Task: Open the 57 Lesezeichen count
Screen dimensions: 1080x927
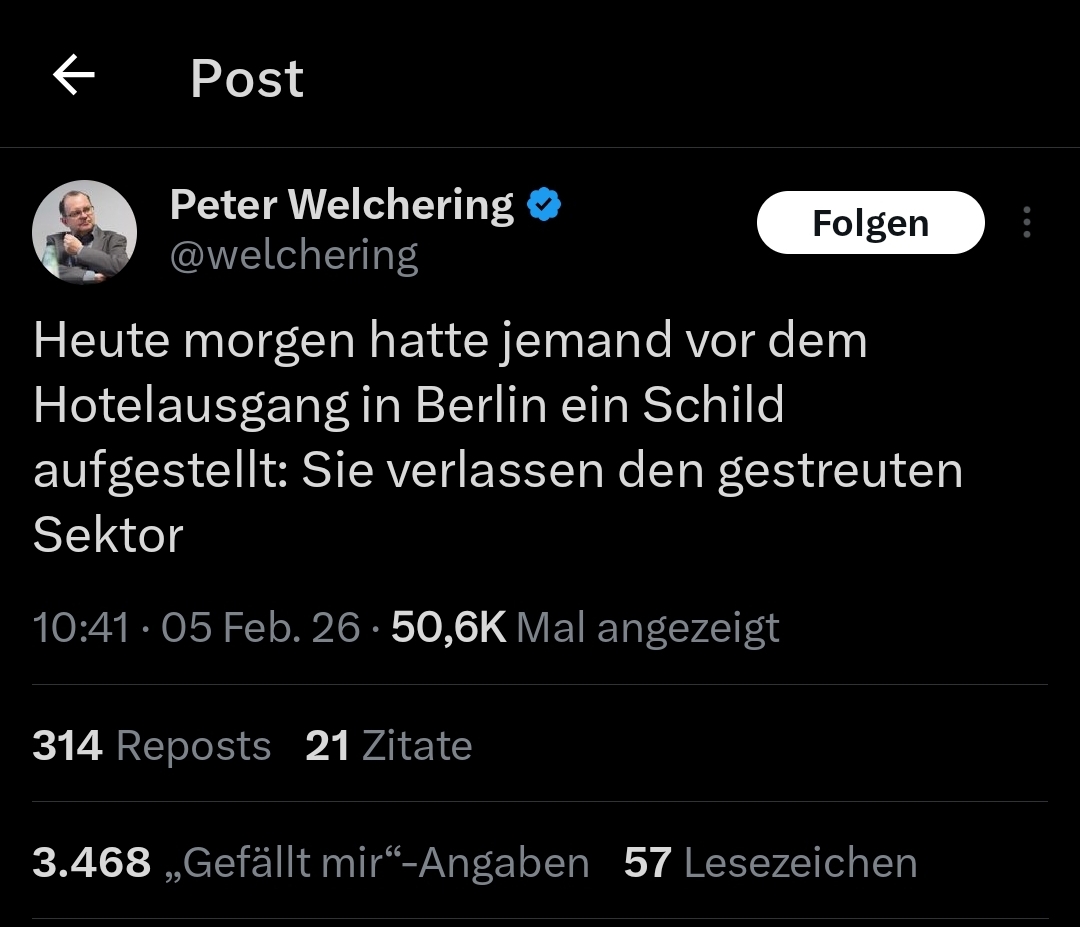Action: coord(770,863)
